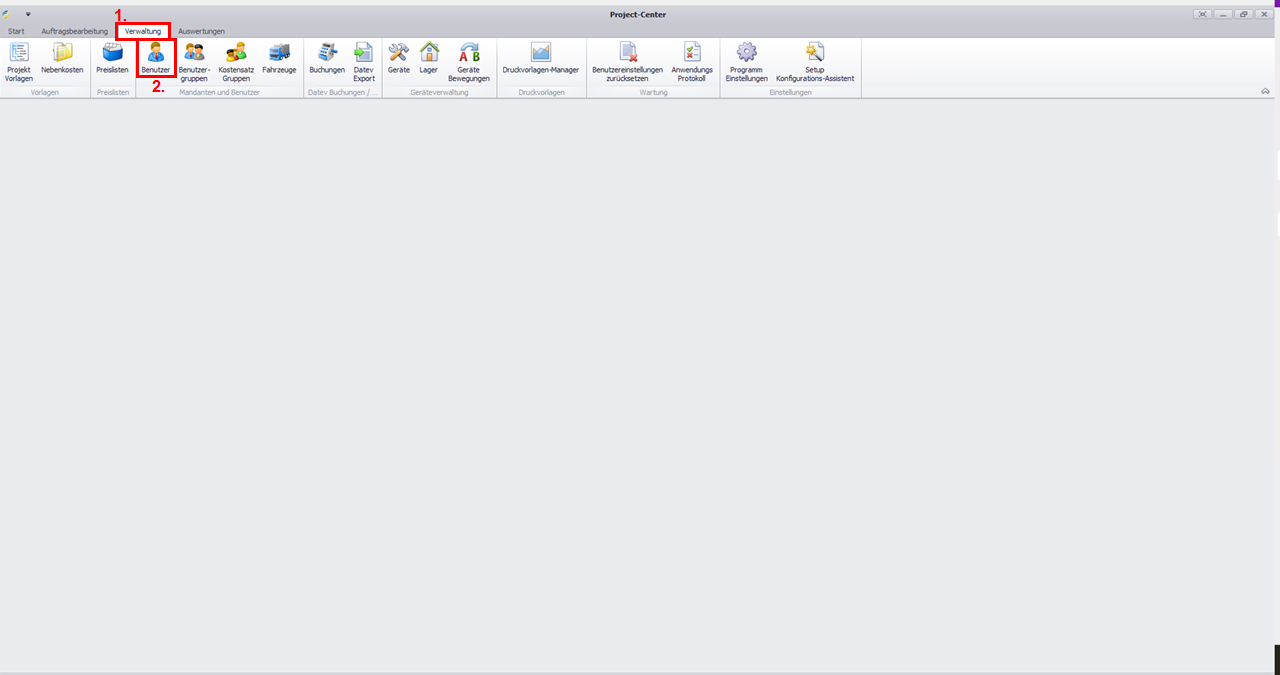This screenshot has height=675, width=1280.
Task: Open the Fahrzeuge truck icon
Action: pyautogui.click(x=279, y=59)
